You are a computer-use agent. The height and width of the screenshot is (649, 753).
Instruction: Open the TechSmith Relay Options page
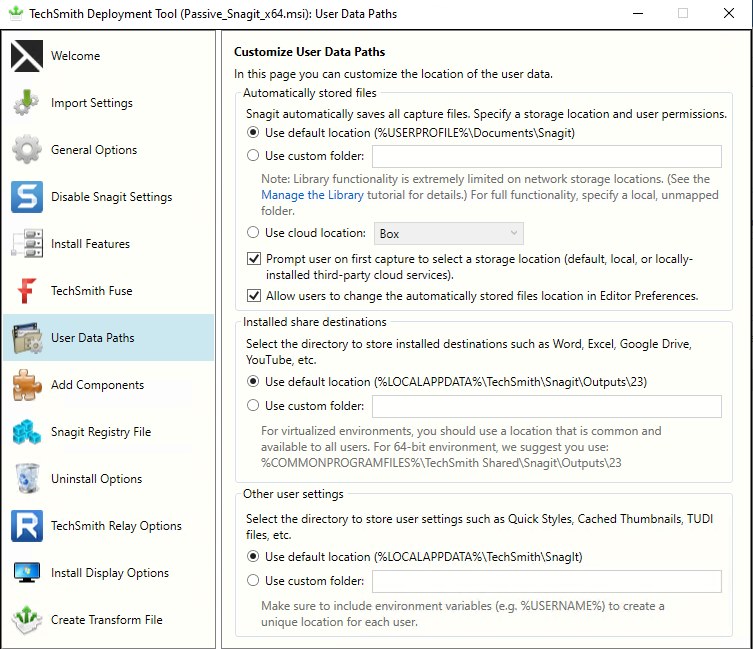coord(116,526)
